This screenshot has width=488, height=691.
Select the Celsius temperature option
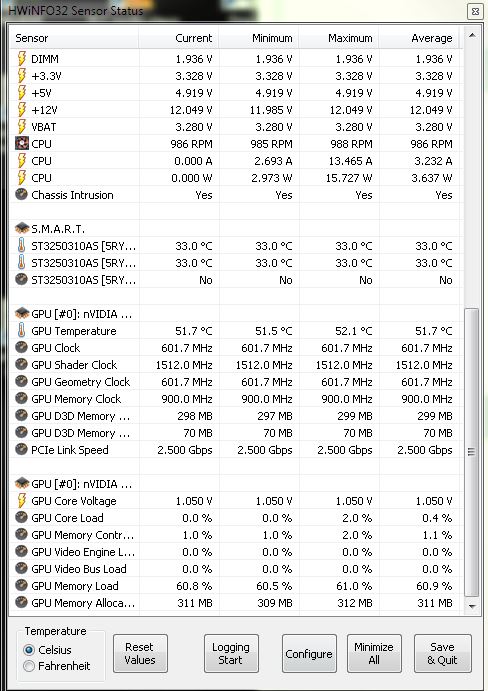29,650
